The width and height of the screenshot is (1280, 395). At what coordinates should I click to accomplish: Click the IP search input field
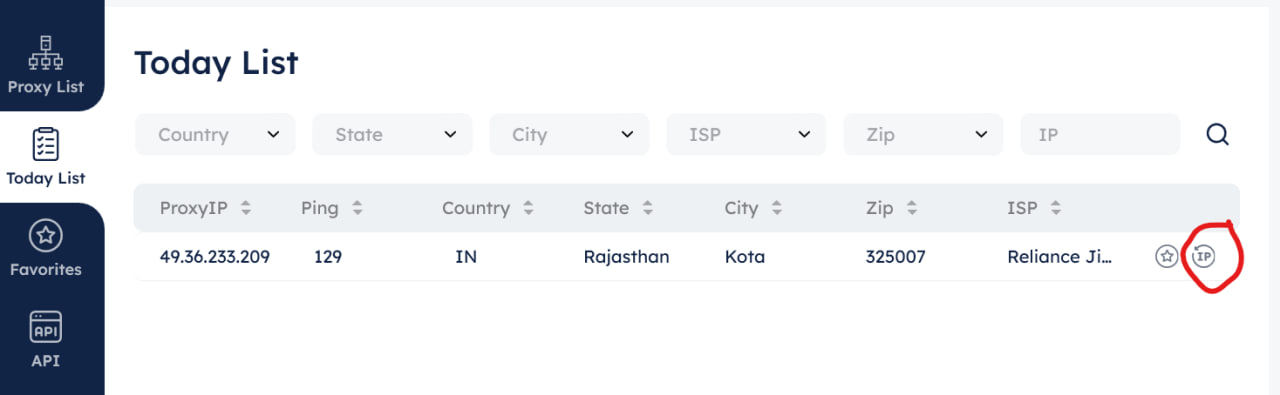1100,134
